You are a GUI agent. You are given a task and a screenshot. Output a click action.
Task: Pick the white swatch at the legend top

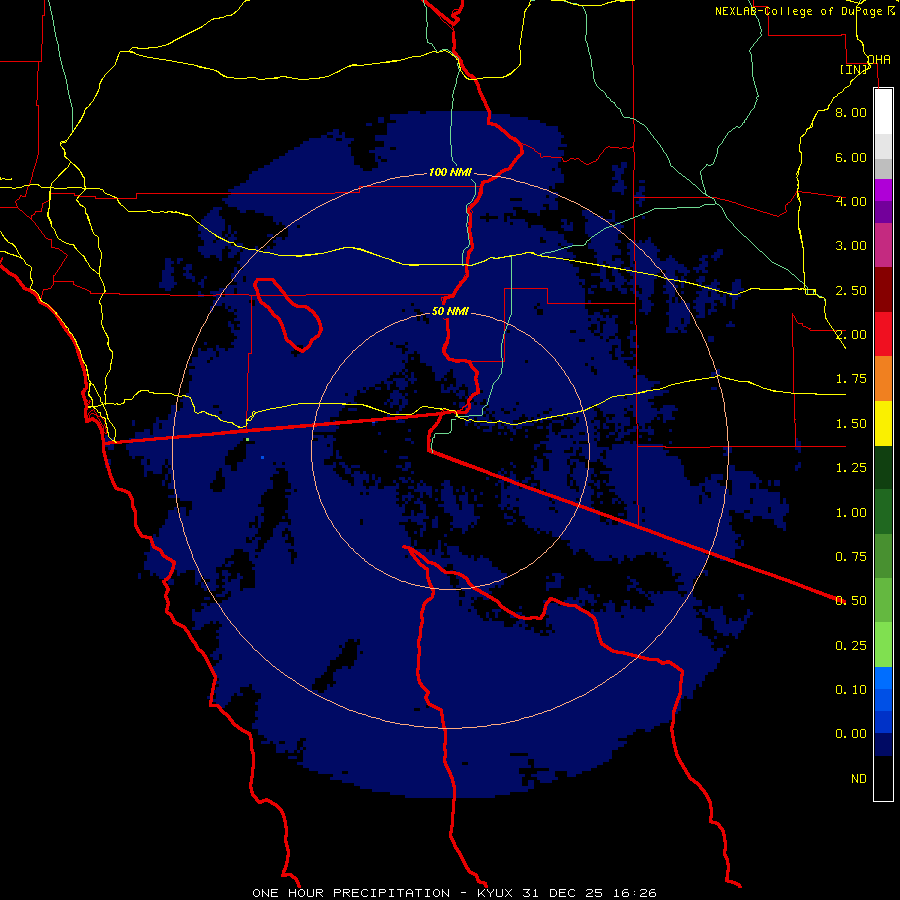pyautogui.click(x=883, y=111)
